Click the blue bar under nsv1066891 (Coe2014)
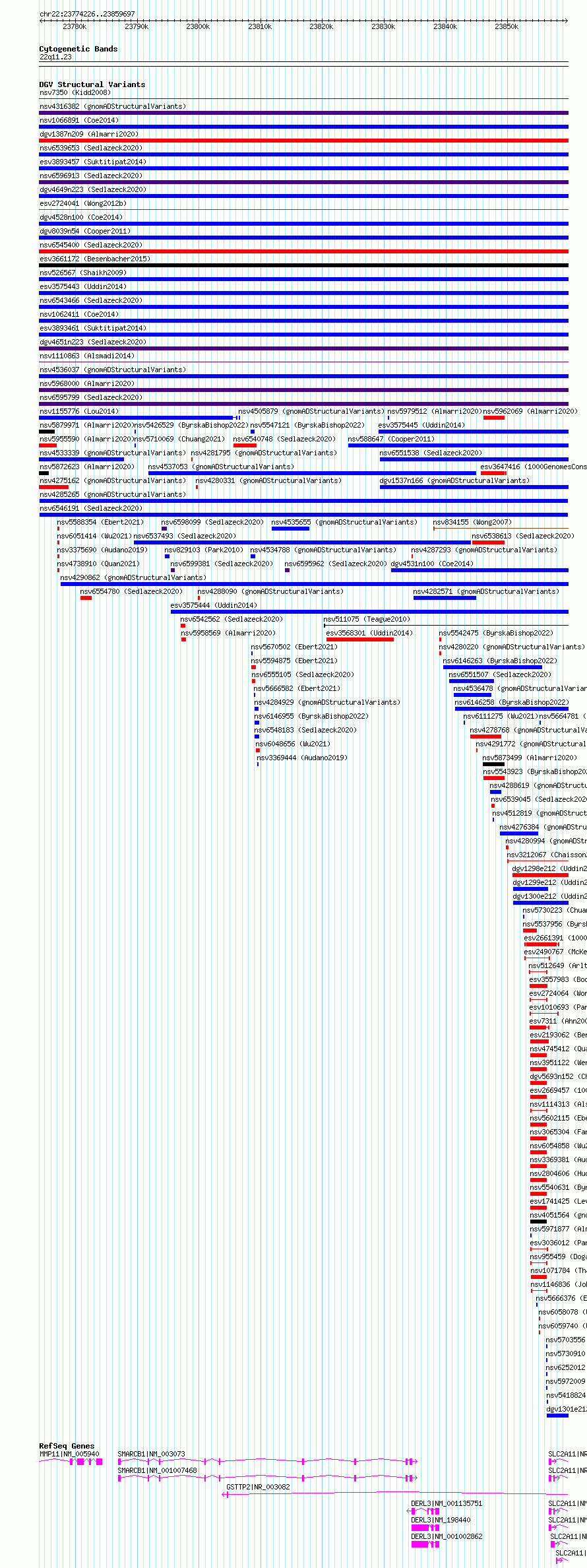The height and width of the screenshot is (1568, 587). (x=303, y=127)
